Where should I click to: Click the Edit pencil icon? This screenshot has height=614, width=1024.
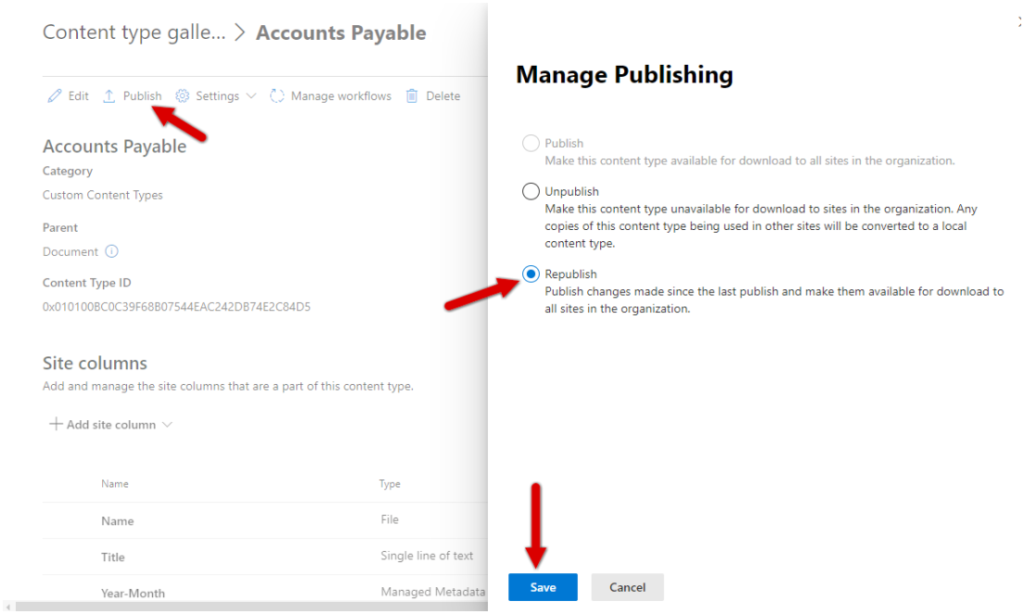pyautogui.click(x=54, y=96)
